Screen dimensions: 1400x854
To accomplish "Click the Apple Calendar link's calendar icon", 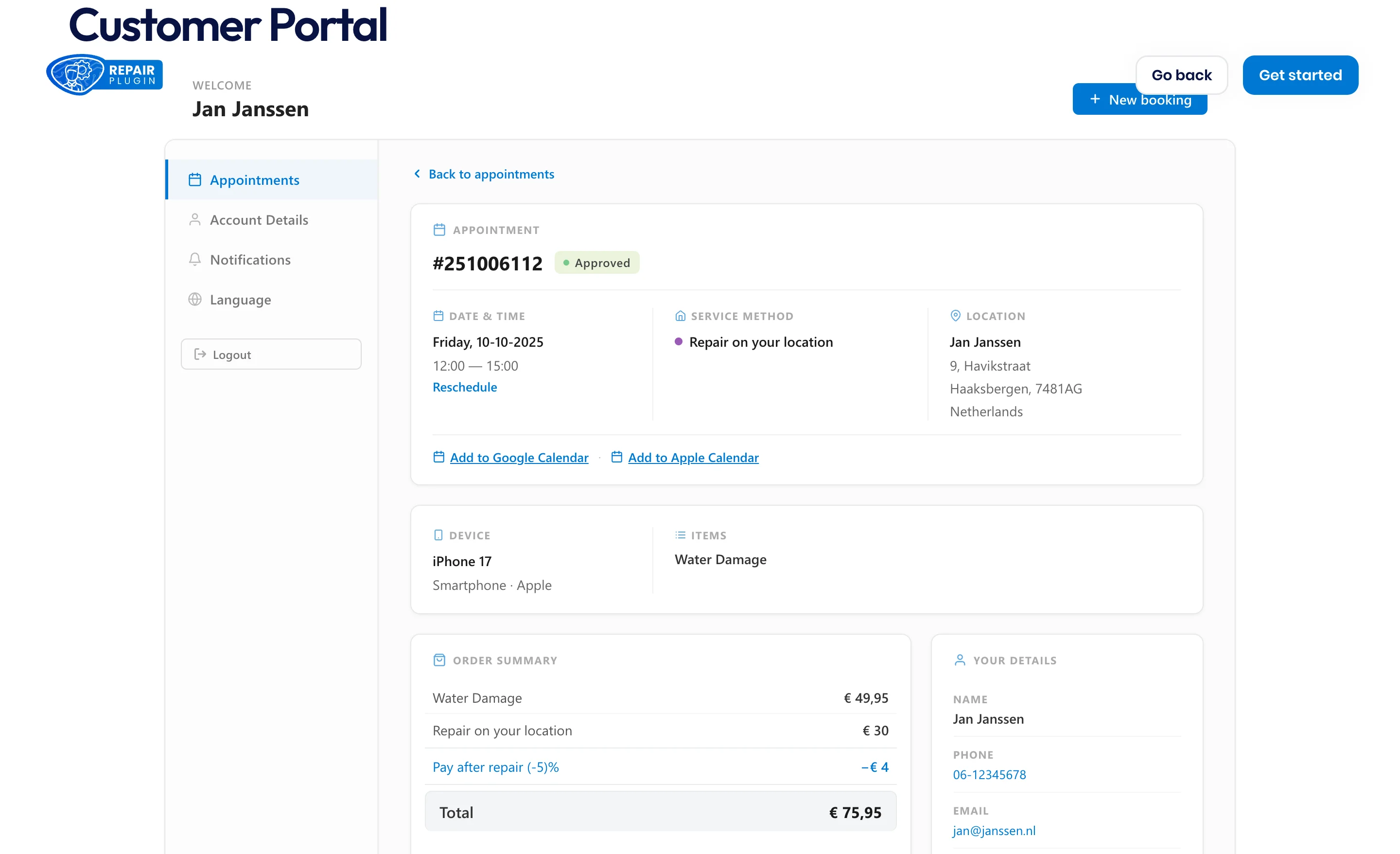I will 616,457.
